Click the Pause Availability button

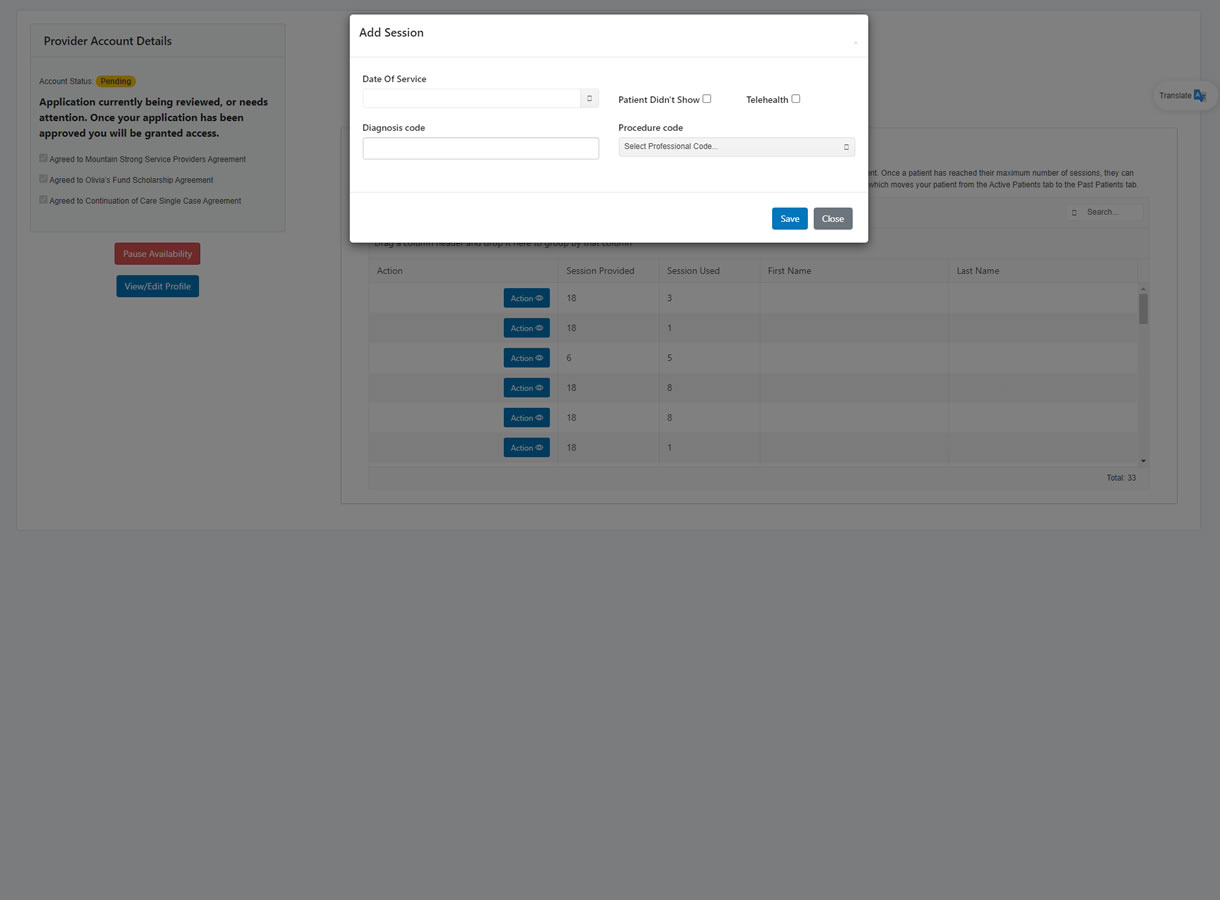[x=157, y=254]
